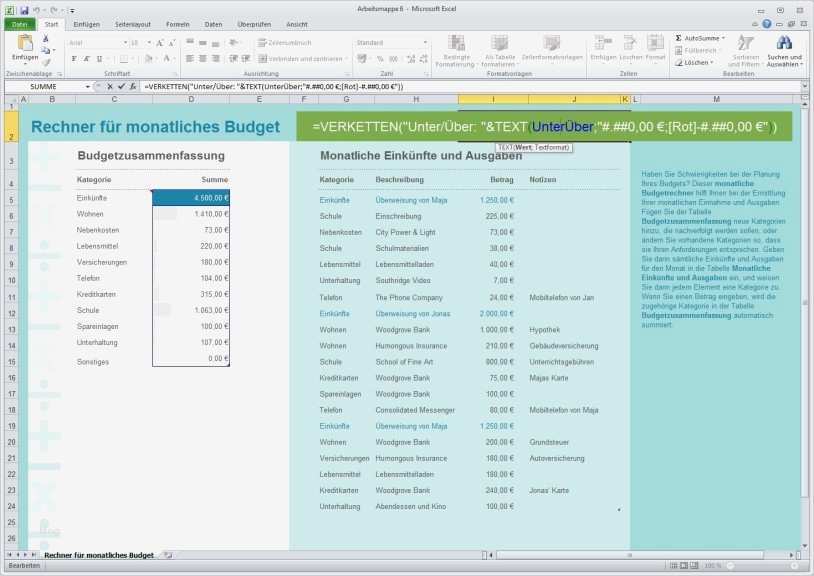
Task: Click the Excel application icon in the title bar
Action: coord(10,10)
